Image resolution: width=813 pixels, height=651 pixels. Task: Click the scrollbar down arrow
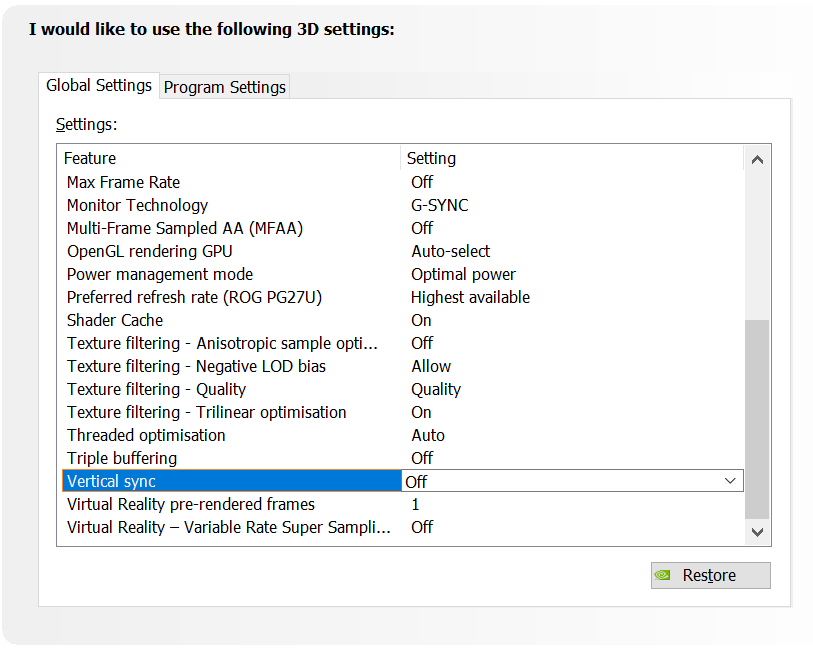pos(757,533)
